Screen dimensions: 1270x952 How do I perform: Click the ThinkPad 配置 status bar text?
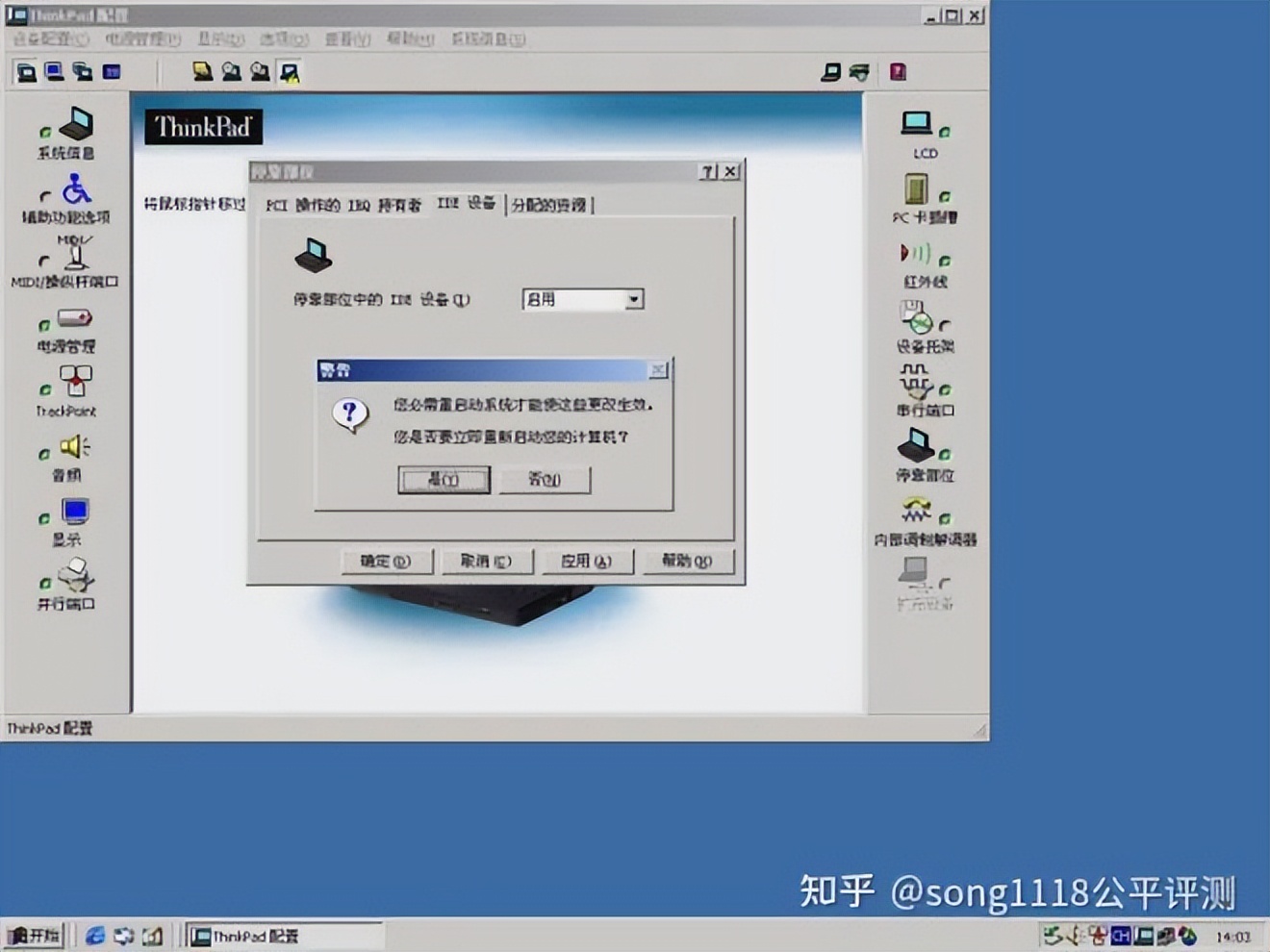[50, 729]
